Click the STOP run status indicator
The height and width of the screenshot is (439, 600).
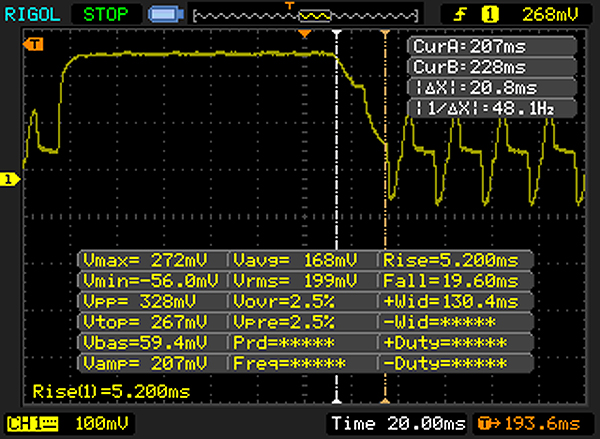pos(106,15)
